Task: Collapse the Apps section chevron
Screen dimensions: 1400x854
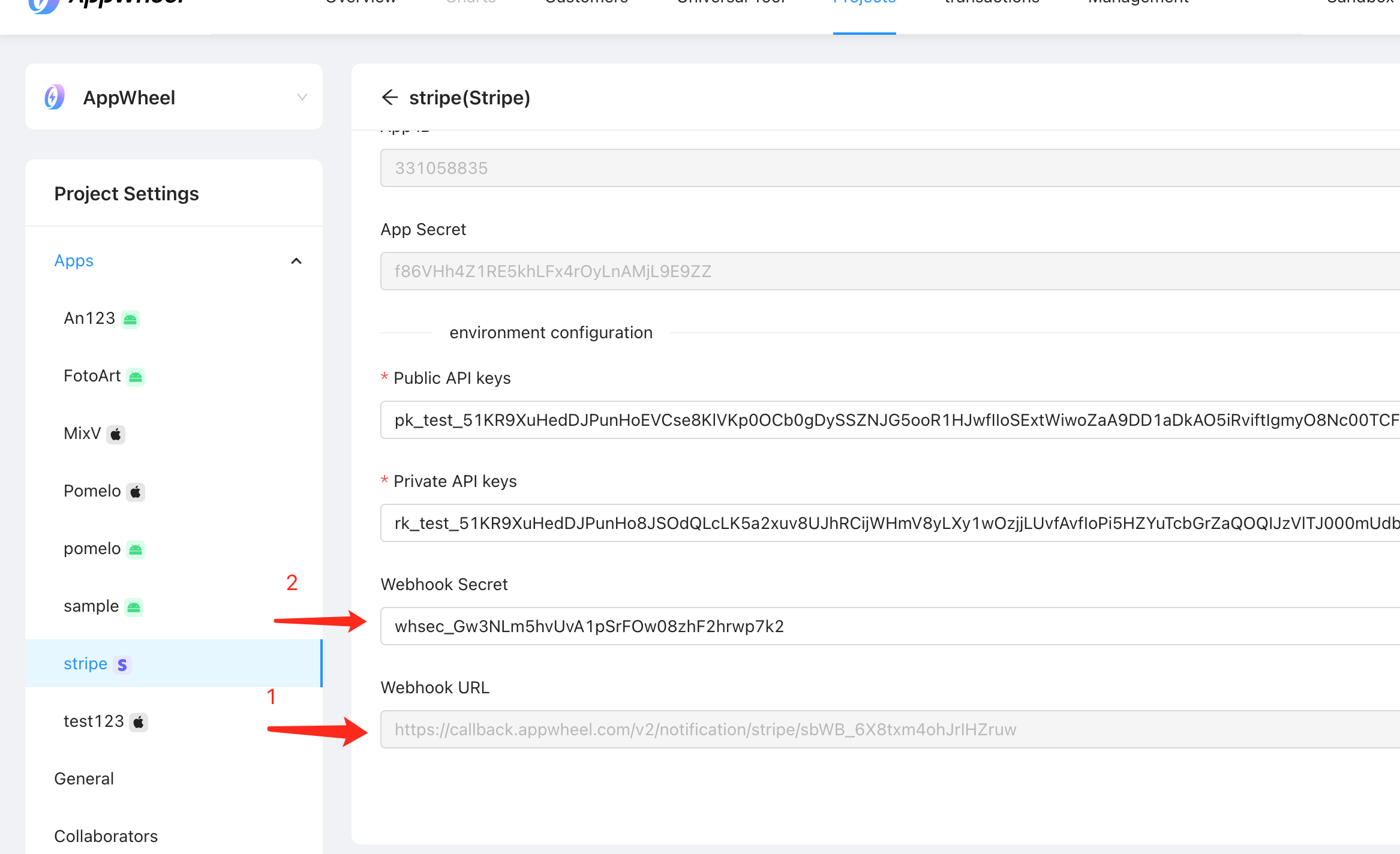Action: pos(296,261)
